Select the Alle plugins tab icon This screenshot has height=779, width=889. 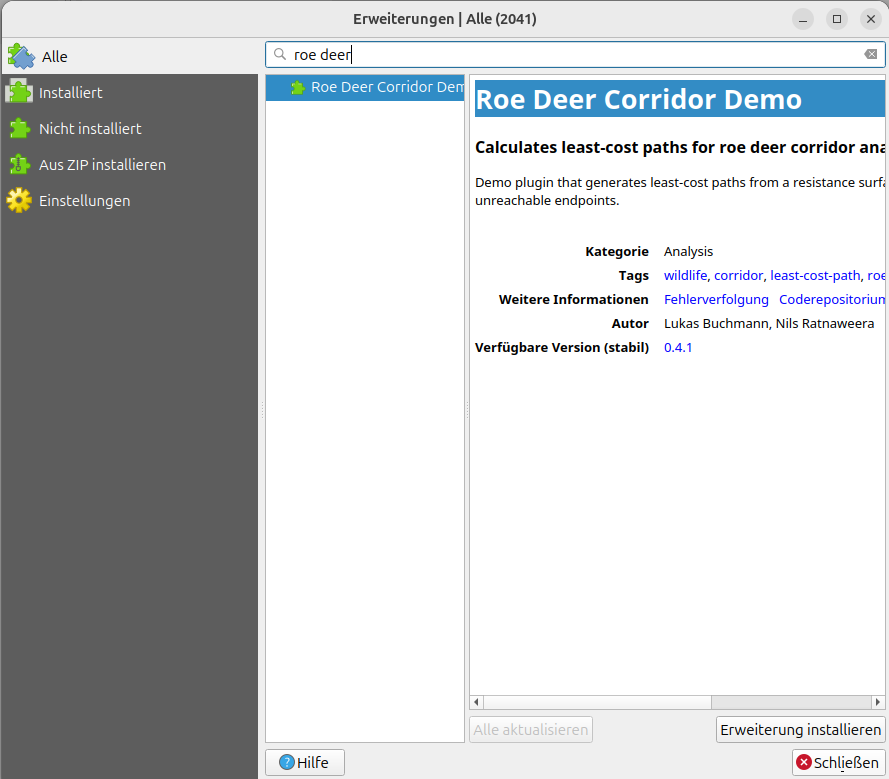(20, 56)
